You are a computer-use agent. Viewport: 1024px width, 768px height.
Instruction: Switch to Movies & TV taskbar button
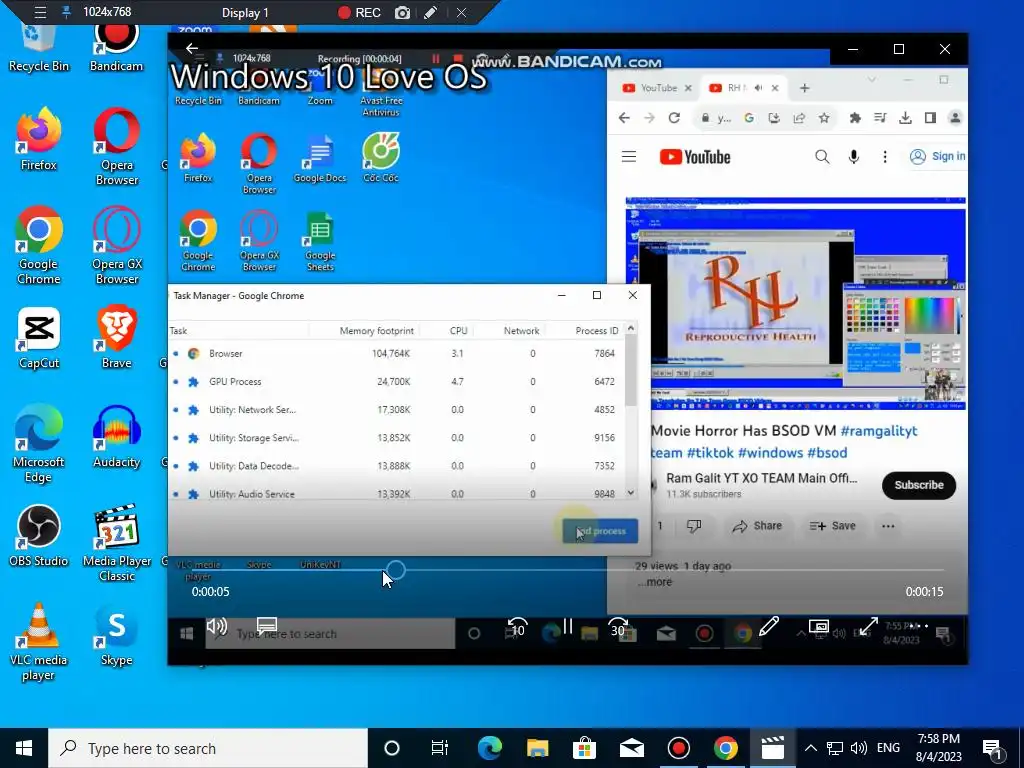pos(773,748)
